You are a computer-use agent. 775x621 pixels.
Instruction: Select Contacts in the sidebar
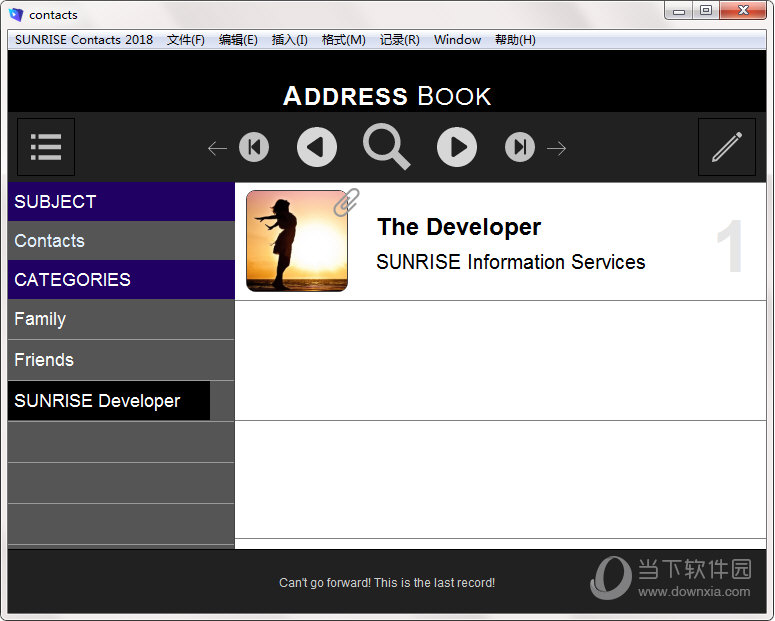pos(121,241)
